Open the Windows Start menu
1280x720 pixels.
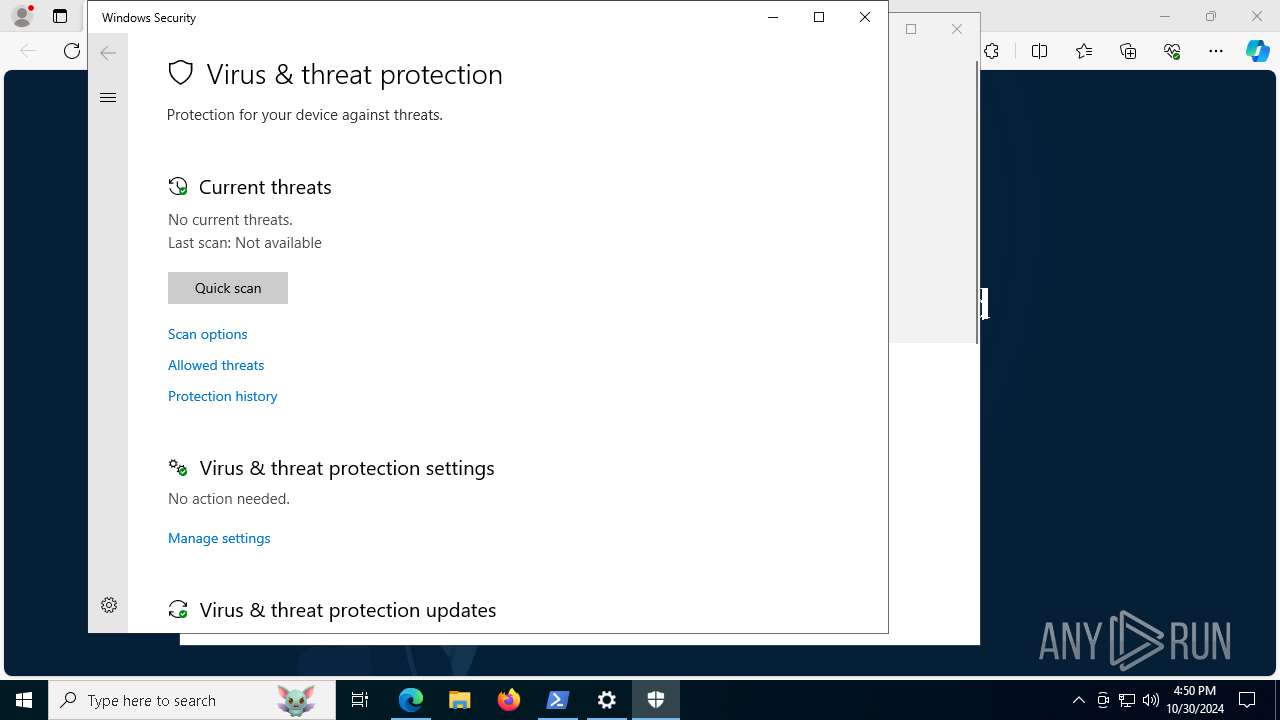[x=24, y=700]
